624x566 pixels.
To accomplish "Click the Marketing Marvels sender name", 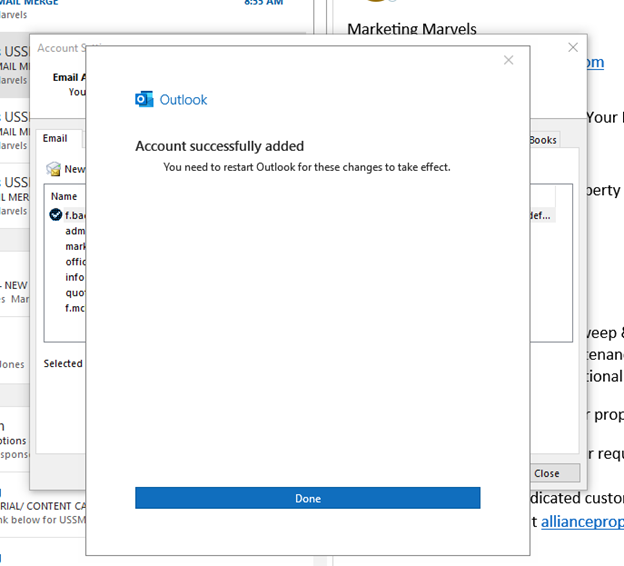I will pyautogui.click(x=412, y=29).
